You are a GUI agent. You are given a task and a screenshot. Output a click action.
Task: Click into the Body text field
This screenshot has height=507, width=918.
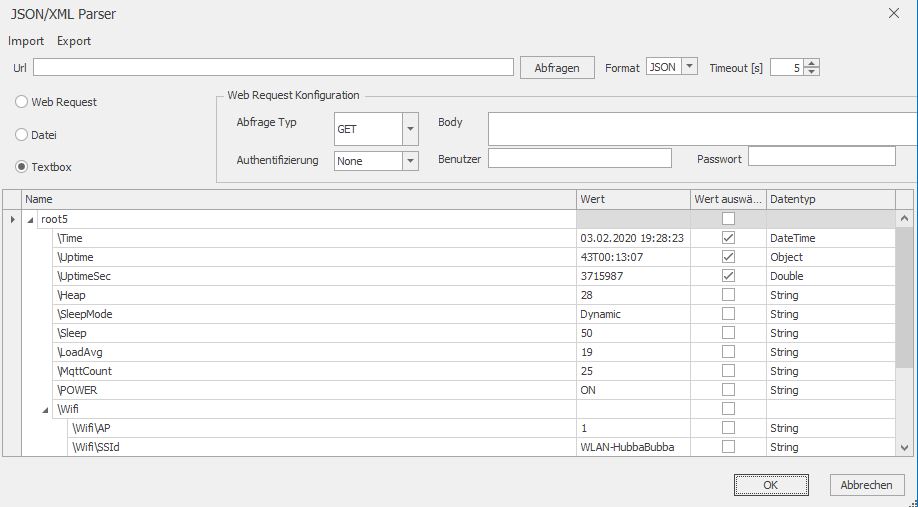(x=703, y=129)
